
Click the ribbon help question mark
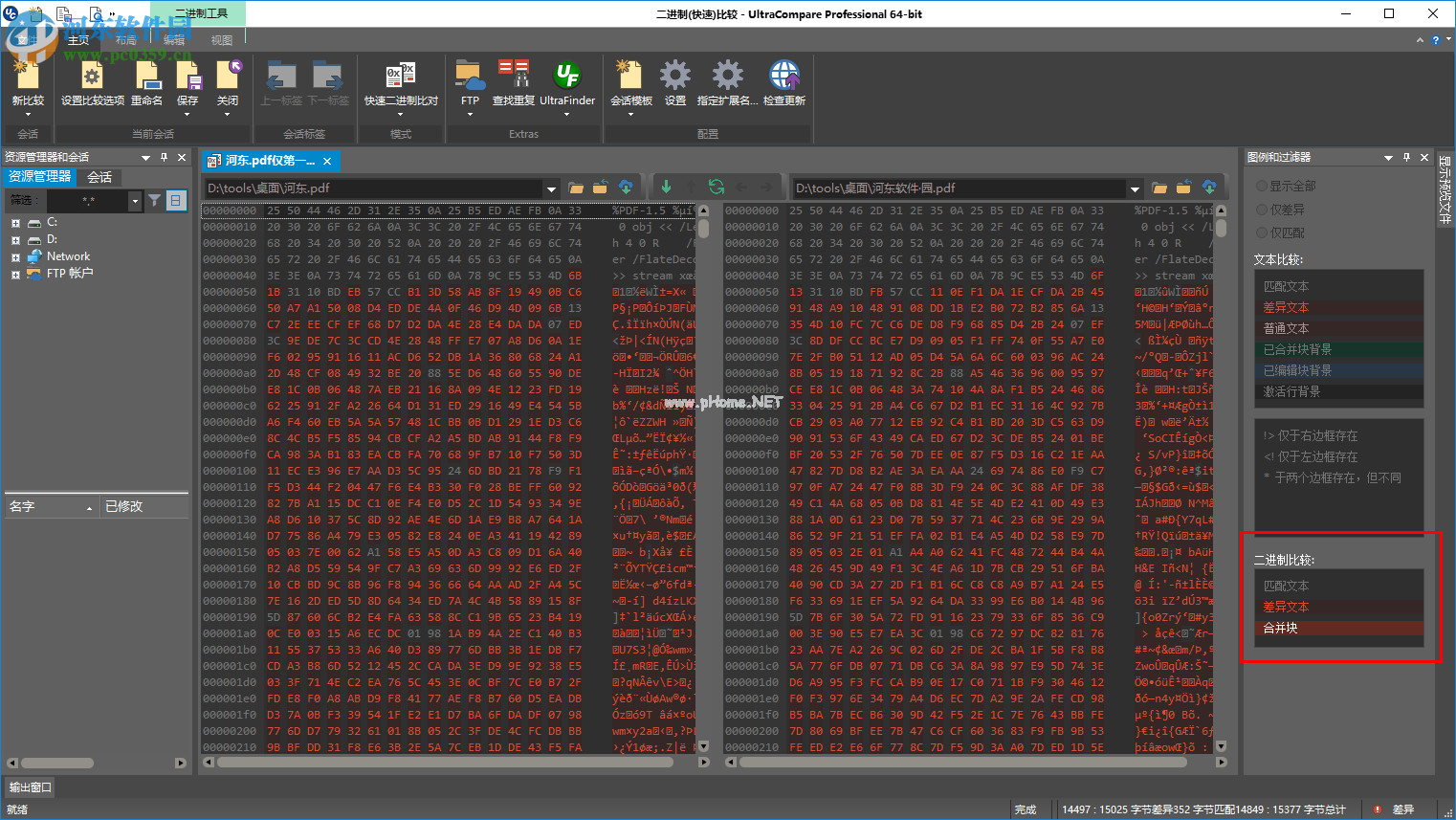pyautogui.click(x=1435, y=40)
